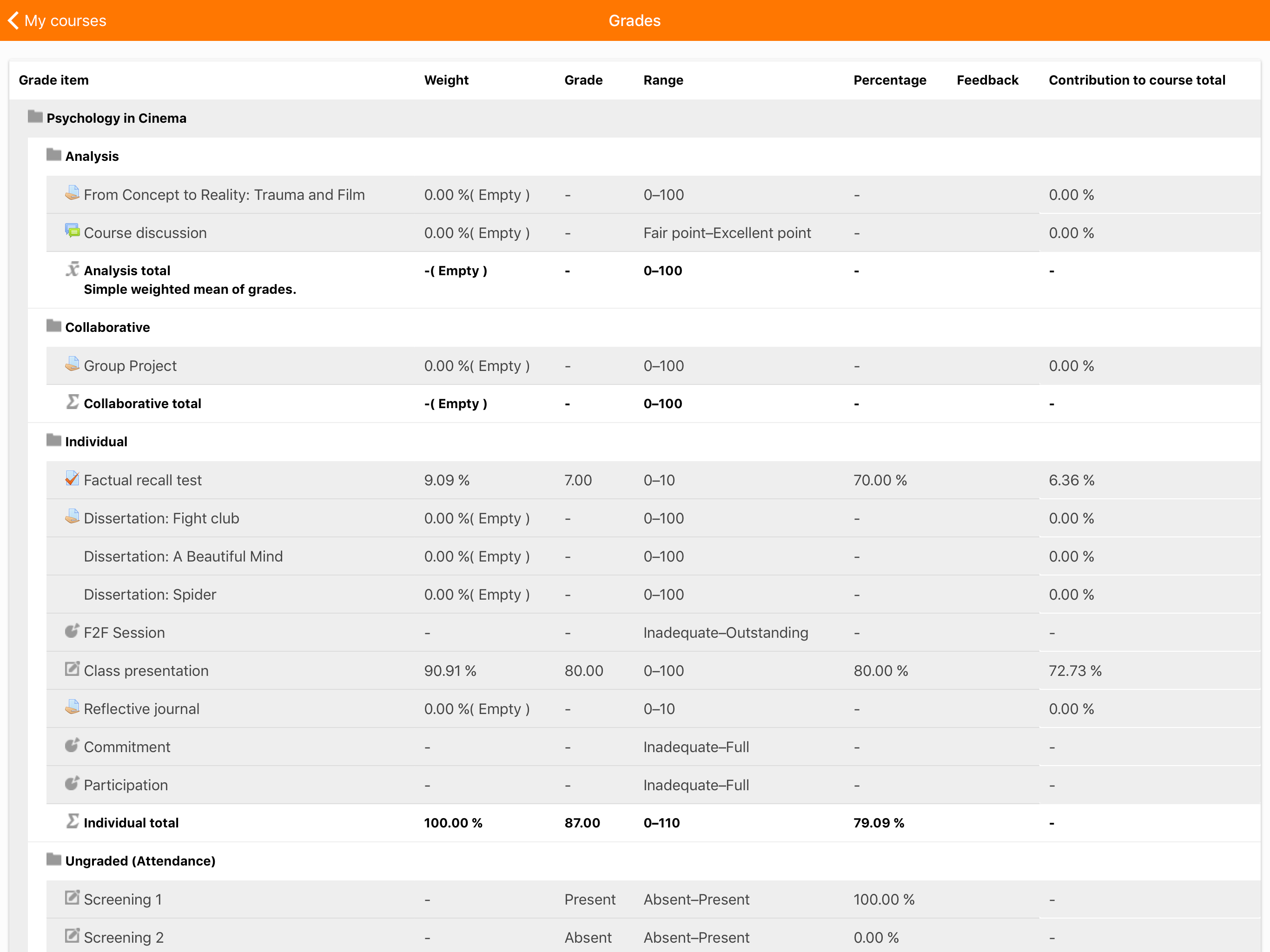The height and width of the screenshot is (952, 1270).
Task: Go back to My courses
Action: (58, 20)
